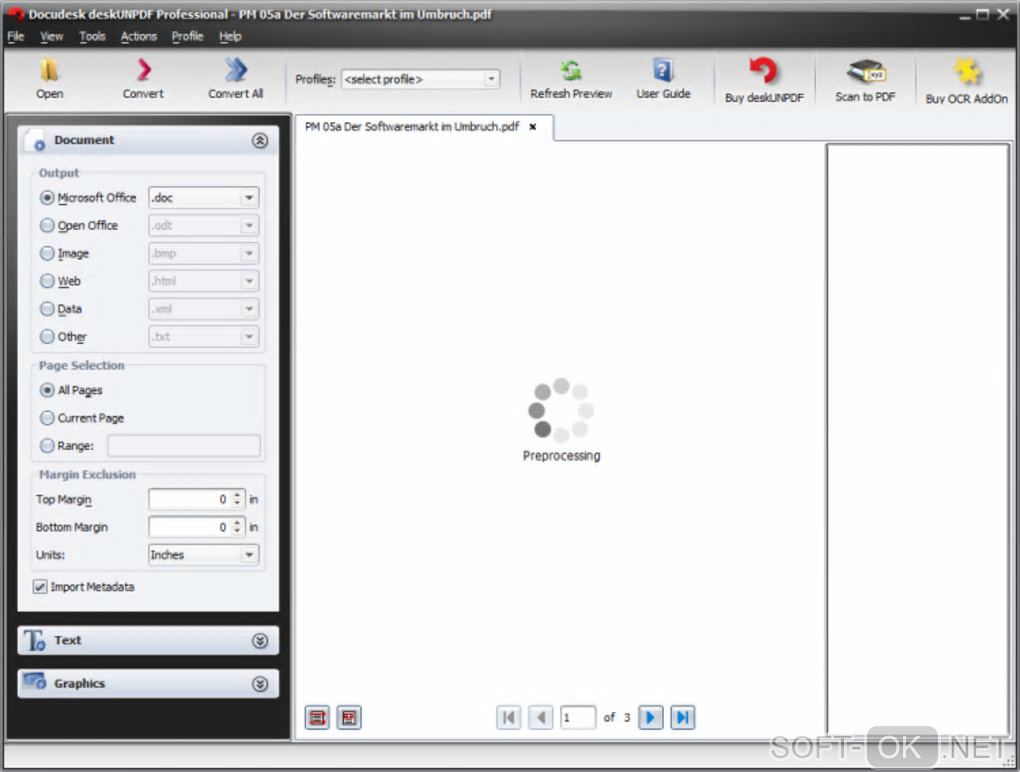Click the Convert All blue arrows icon
This screenshot has width=1020, height=772.
coord(235,70)
